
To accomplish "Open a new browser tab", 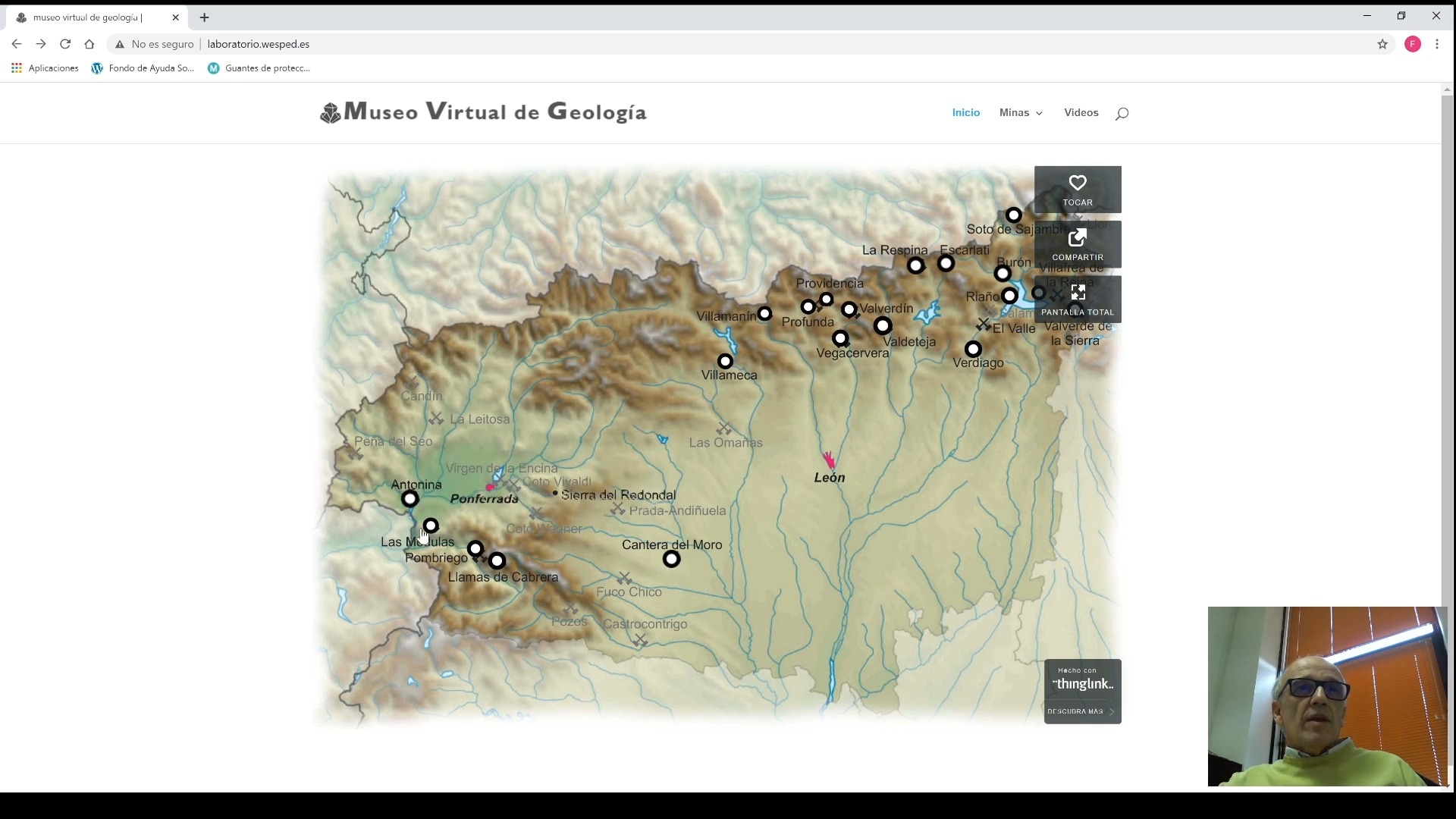I will [x=204, y=17].
